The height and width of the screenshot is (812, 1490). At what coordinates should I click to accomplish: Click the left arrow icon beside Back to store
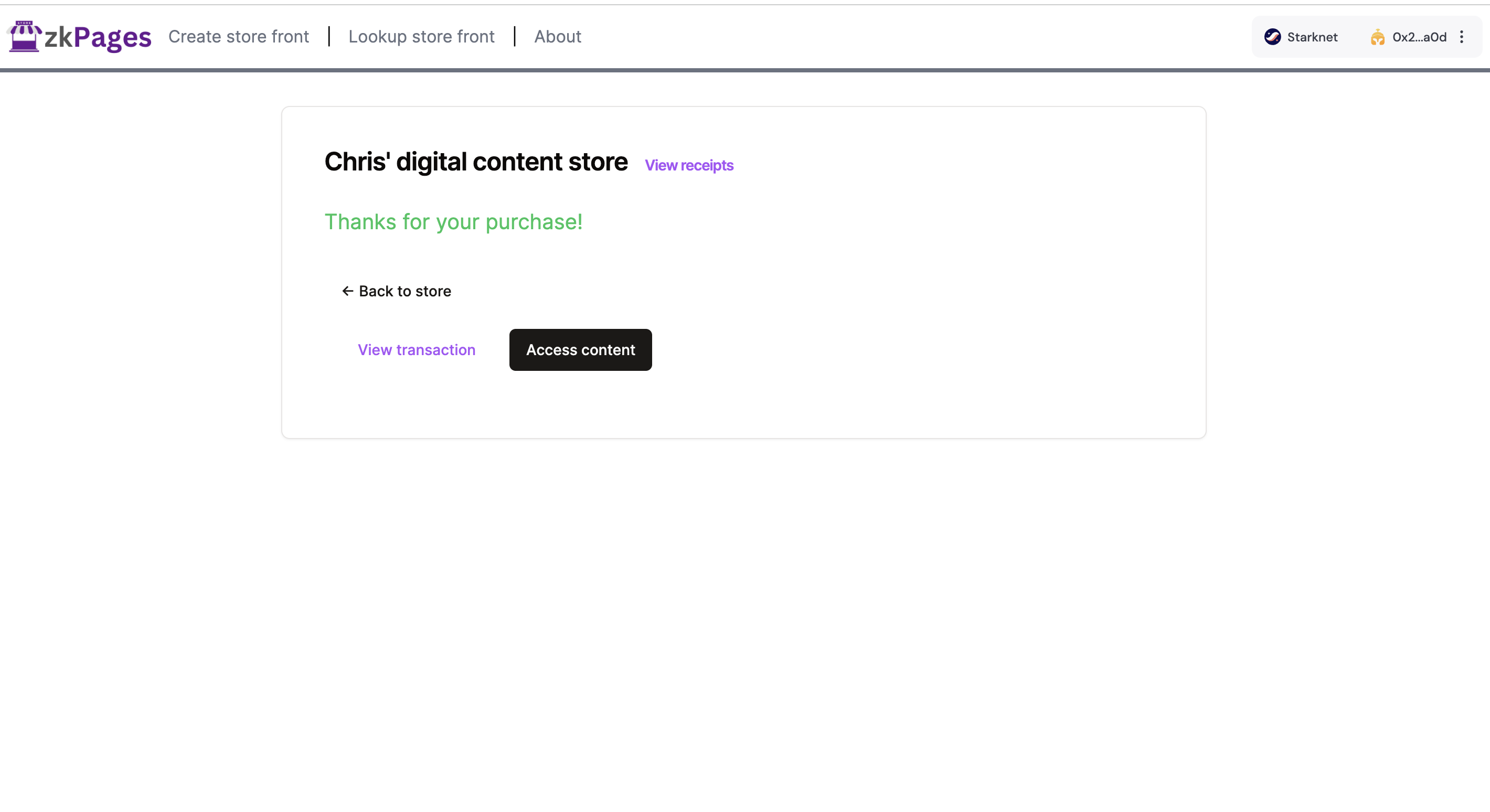pyautogui.click(x=347, y=291)
